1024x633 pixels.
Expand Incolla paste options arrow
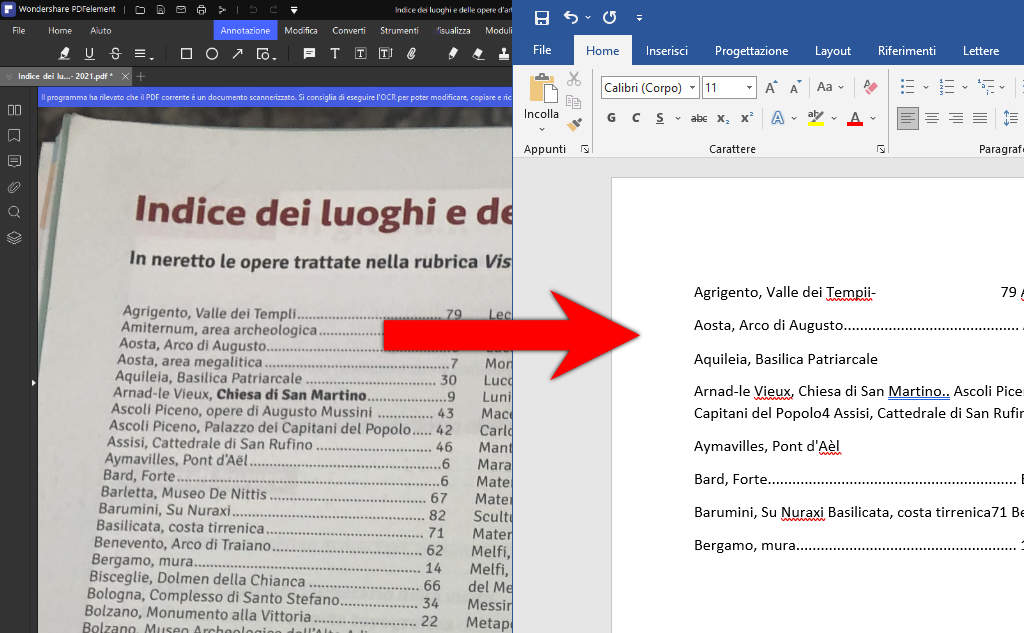(x=541, y=129)
